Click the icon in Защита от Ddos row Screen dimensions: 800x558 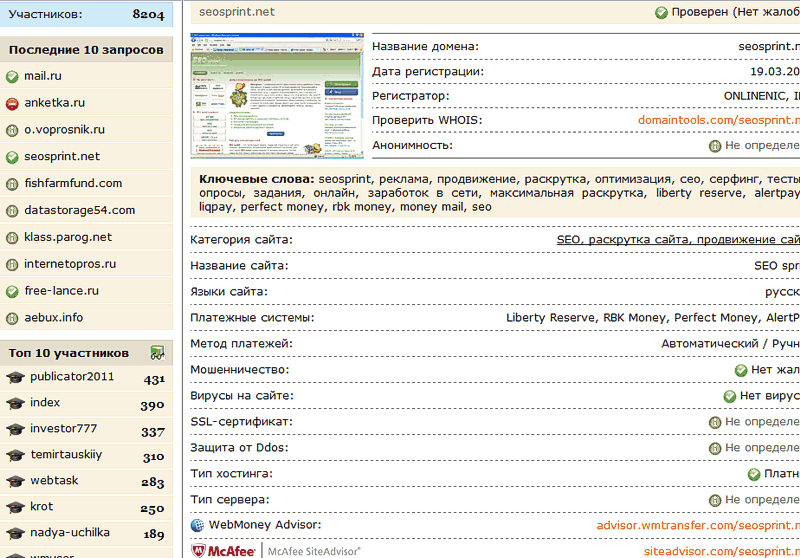(715, 448)
